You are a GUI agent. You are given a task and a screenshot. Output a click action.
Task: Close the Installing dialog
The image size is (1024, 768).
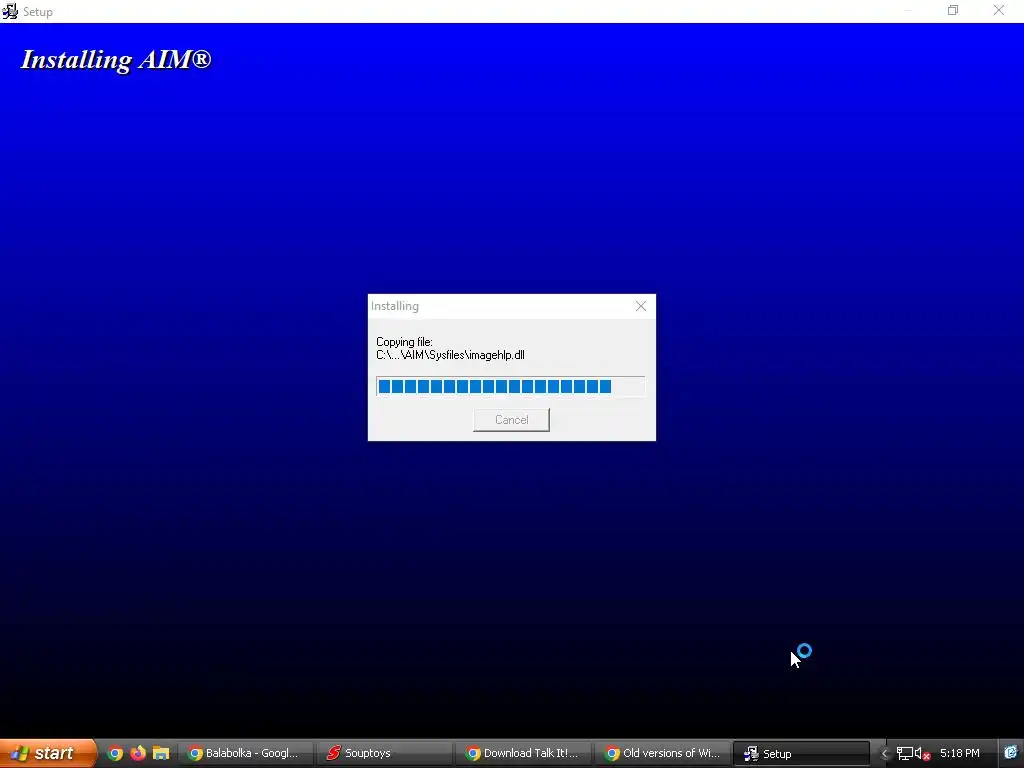tap(641, 306)
